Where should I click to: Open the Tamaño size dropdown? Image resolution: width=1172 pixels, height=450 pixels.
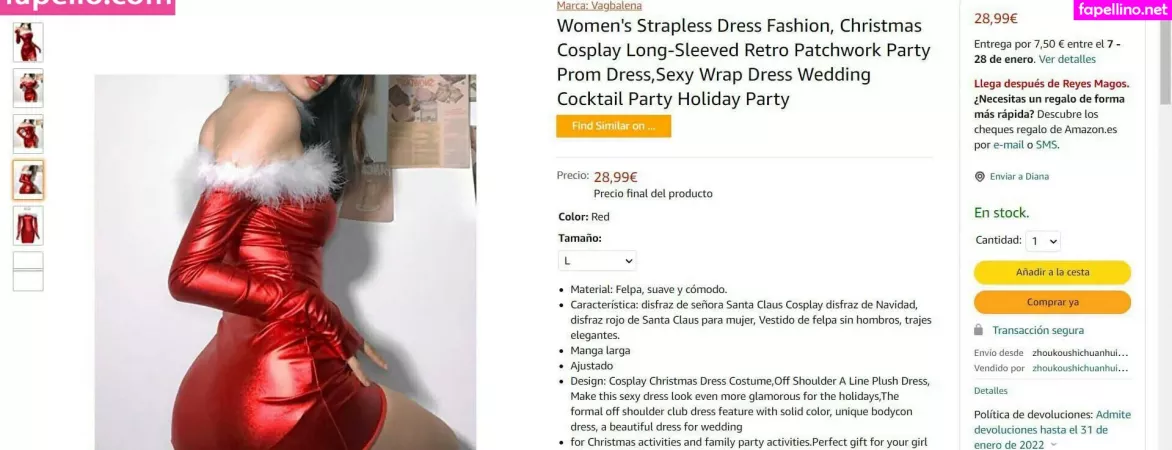click(x=597, y=261)
